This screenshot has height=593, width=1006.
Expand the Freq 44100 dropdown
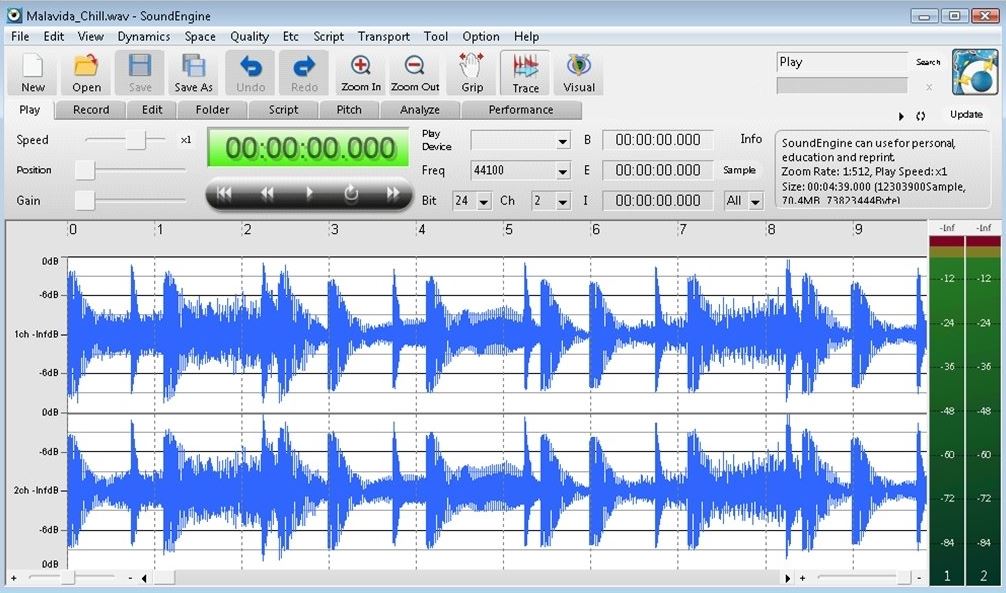click(562, 171)
